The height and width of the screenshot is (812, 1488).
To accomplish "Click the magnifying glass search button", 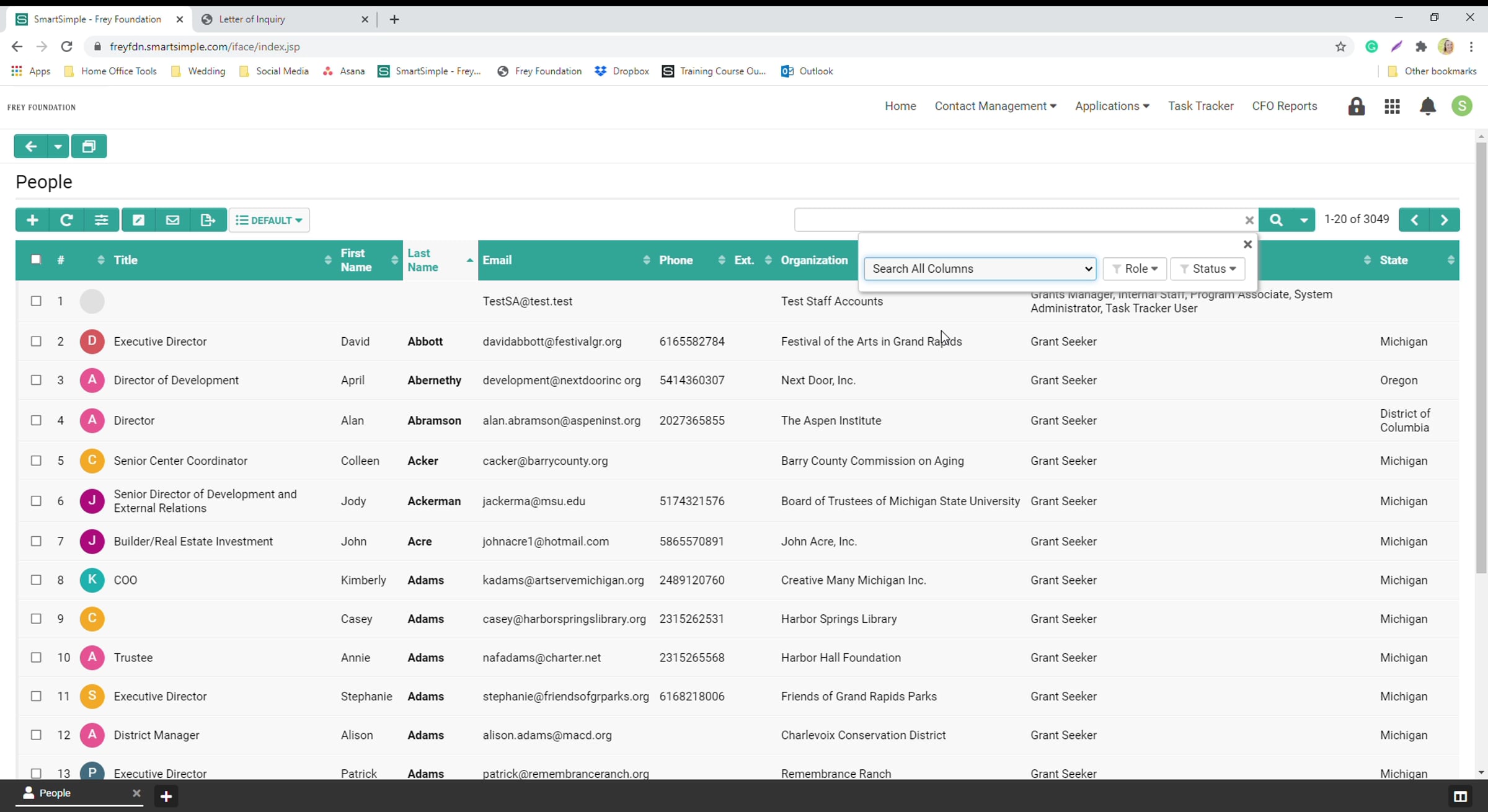I will pos(1276,220).
